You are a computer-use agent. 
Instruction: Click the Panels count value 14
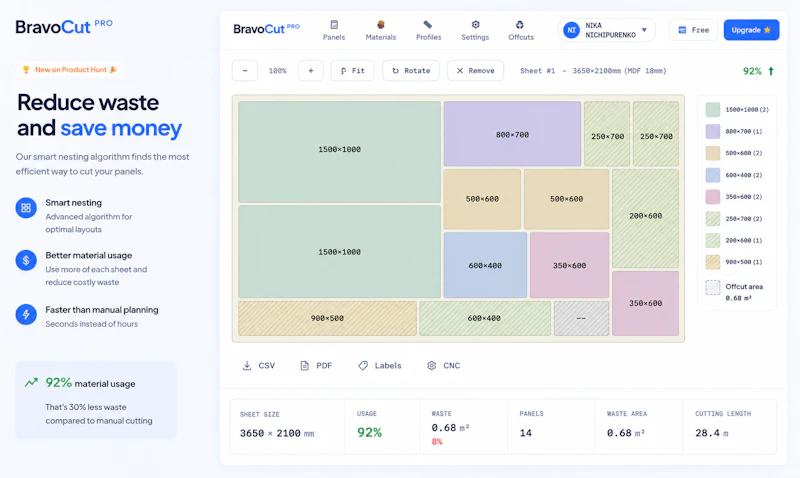click(526, 433)
